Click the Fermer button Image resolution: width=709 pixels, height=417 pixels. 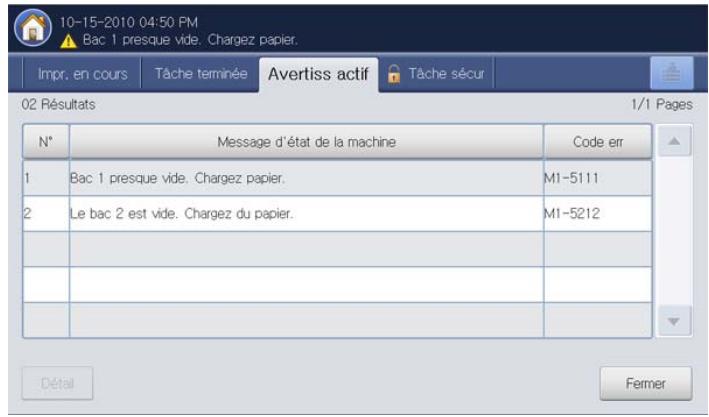pyautogui.click(x=645, y=384)
